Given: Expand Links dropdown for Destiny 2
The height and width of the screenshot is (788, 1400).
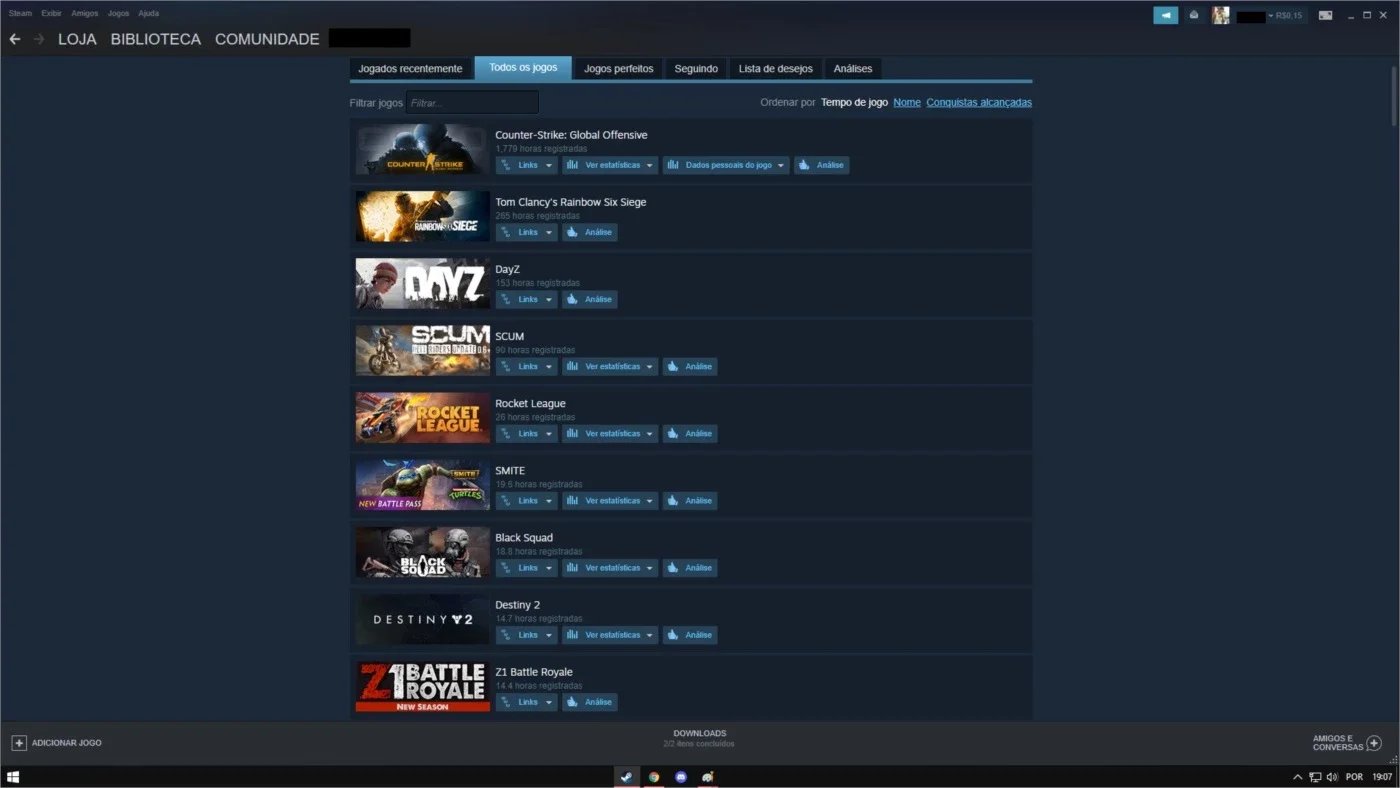Looking at the screenshot, I should click(527, 634).
